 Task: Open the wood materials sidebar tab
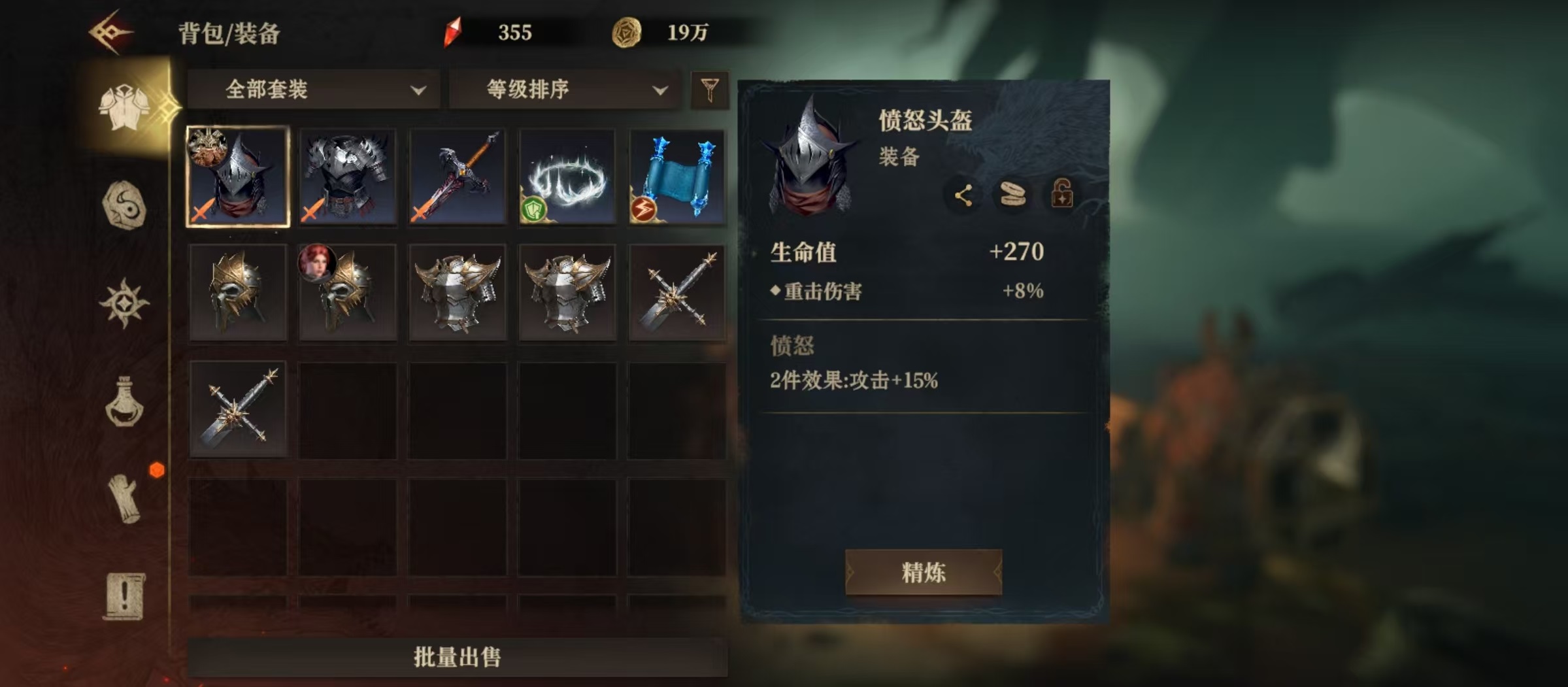124,498
